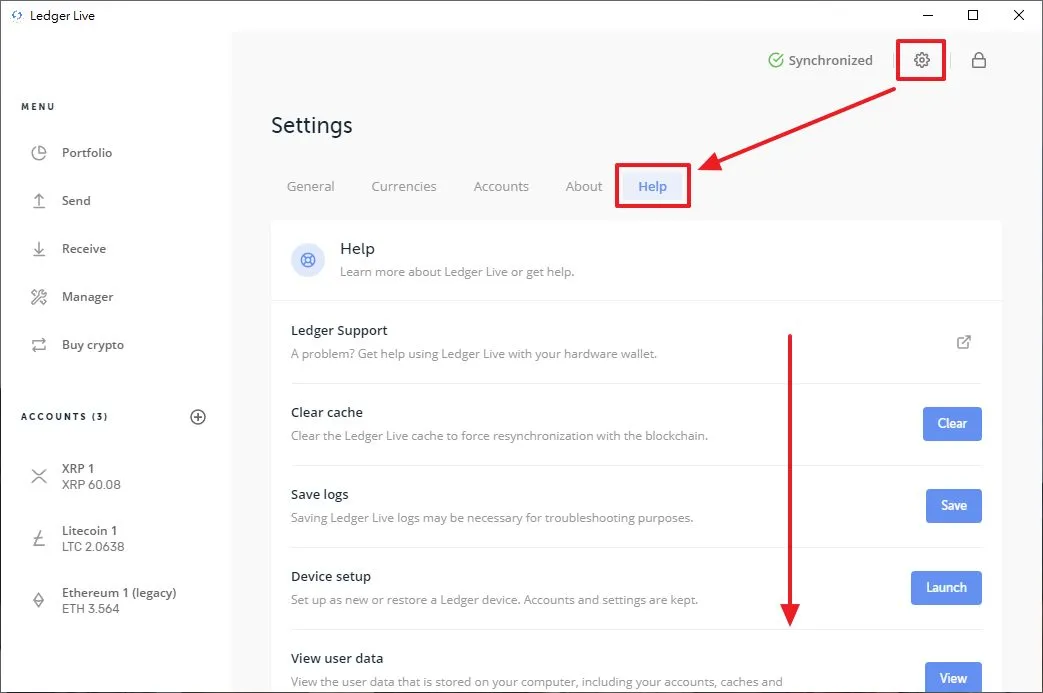
Task: Switch to the Currencies tab
Action: [404, 186]
